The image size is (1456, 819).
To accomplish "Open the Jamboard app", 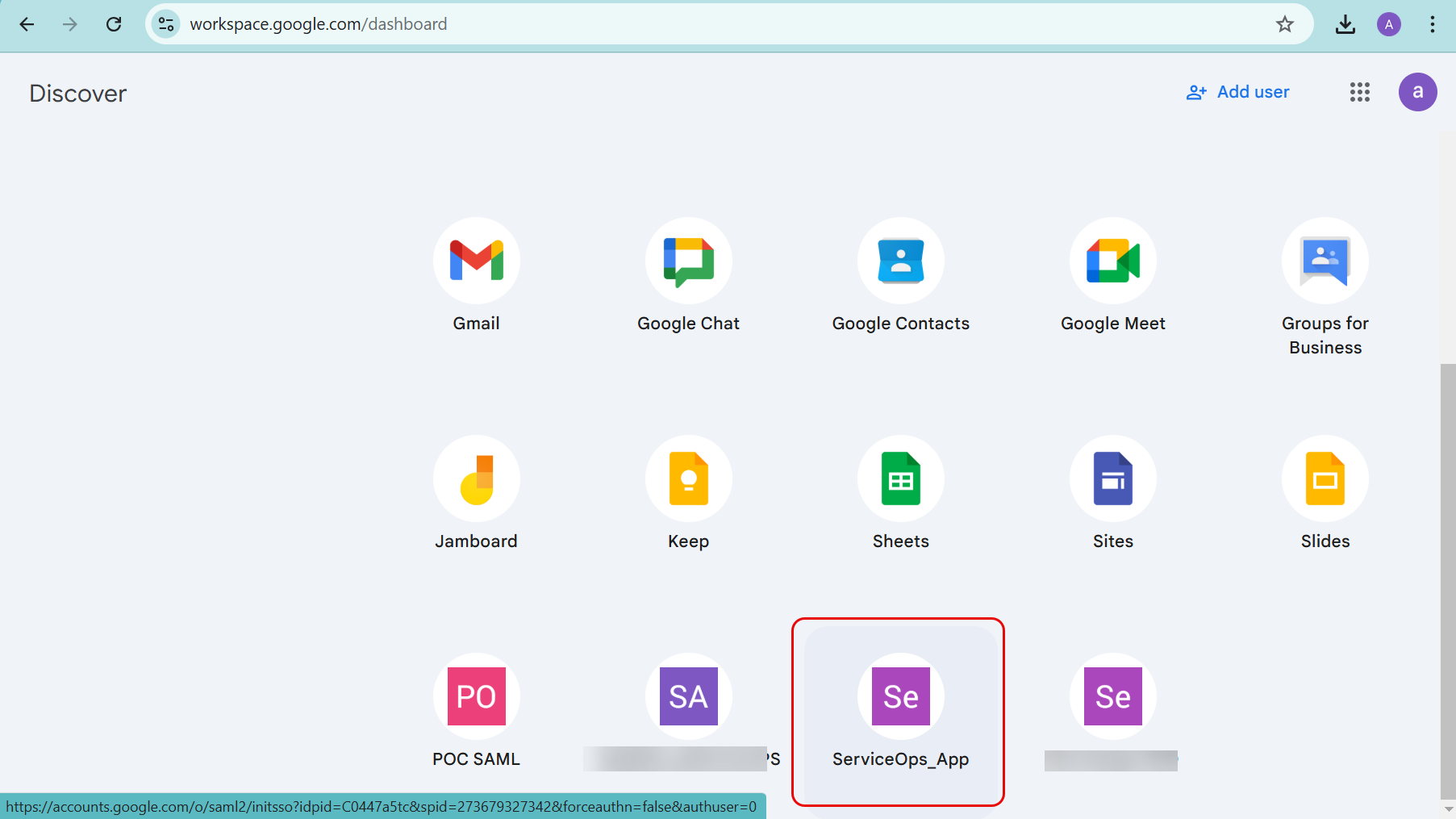I will (x=476, y=478).
